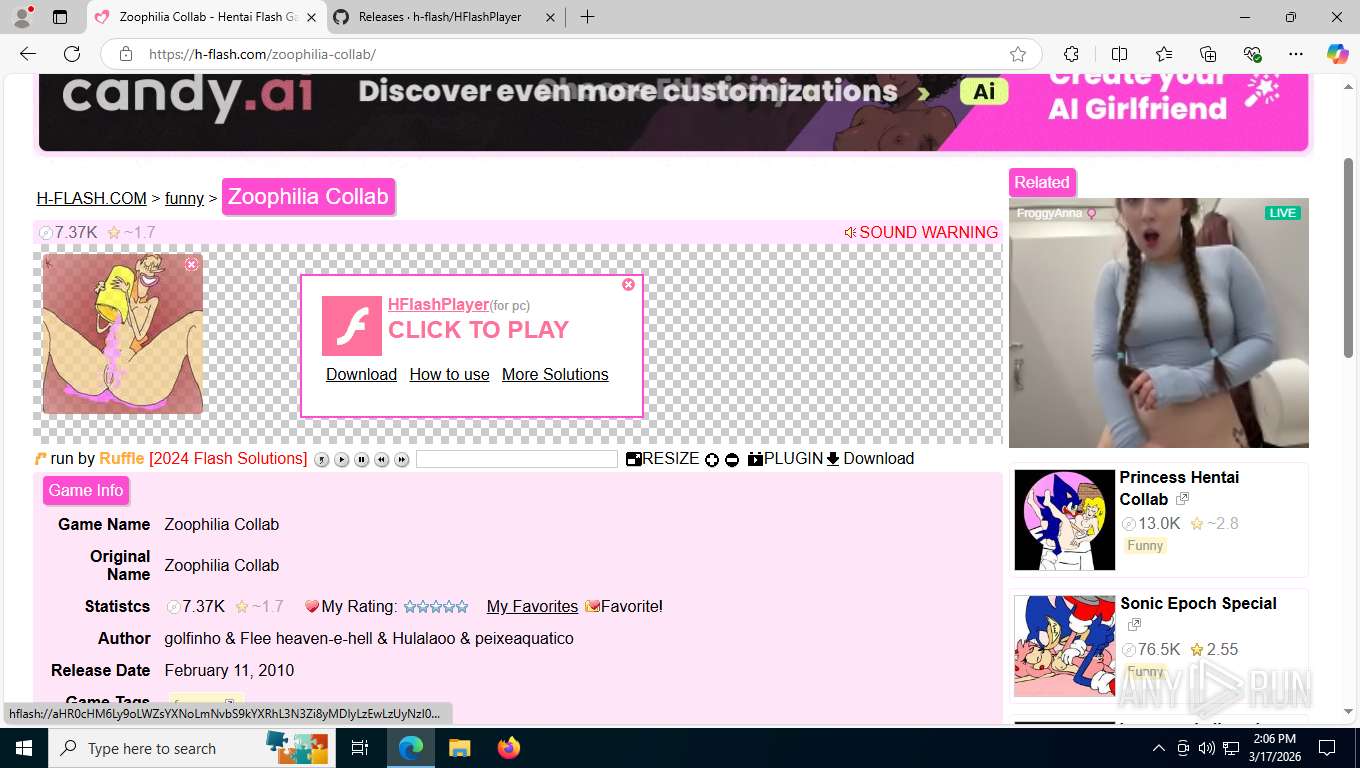The image size is (1360, 768).
Task: Rate the game with the first star
Action: click(410, 607)
